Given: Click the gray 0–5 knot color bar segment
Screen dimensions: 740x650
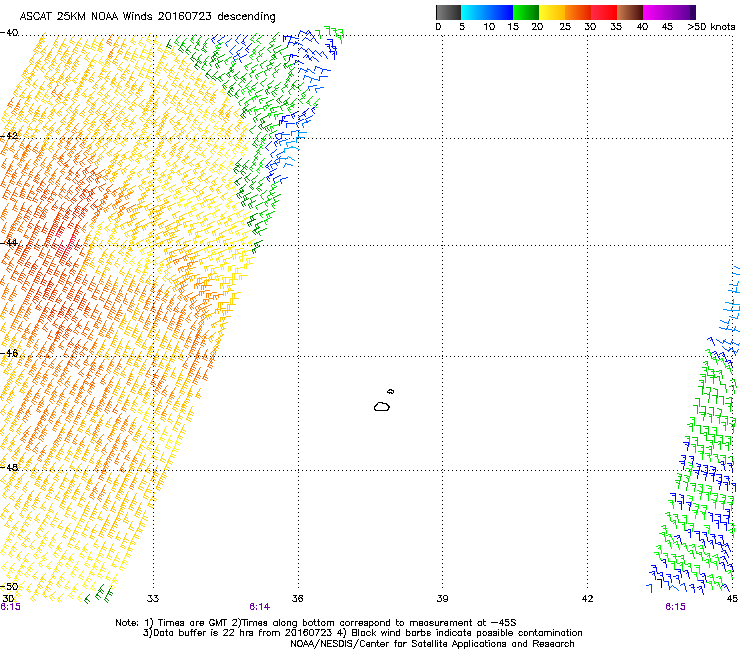Looking at the screenshot, I should (x=448, y=12).
